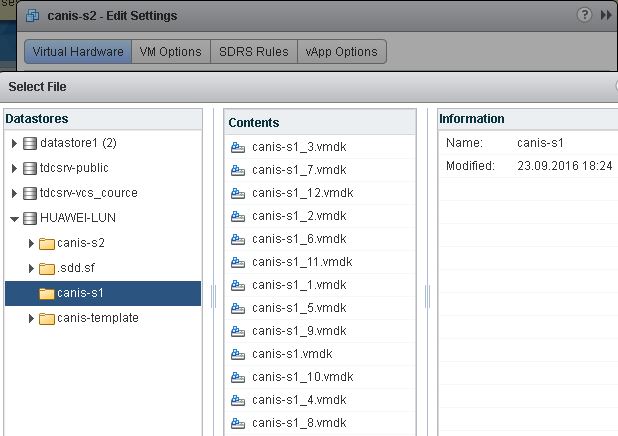Click the help question mark icon
This screenshot has width=618, height=436.
click(584, 15)
